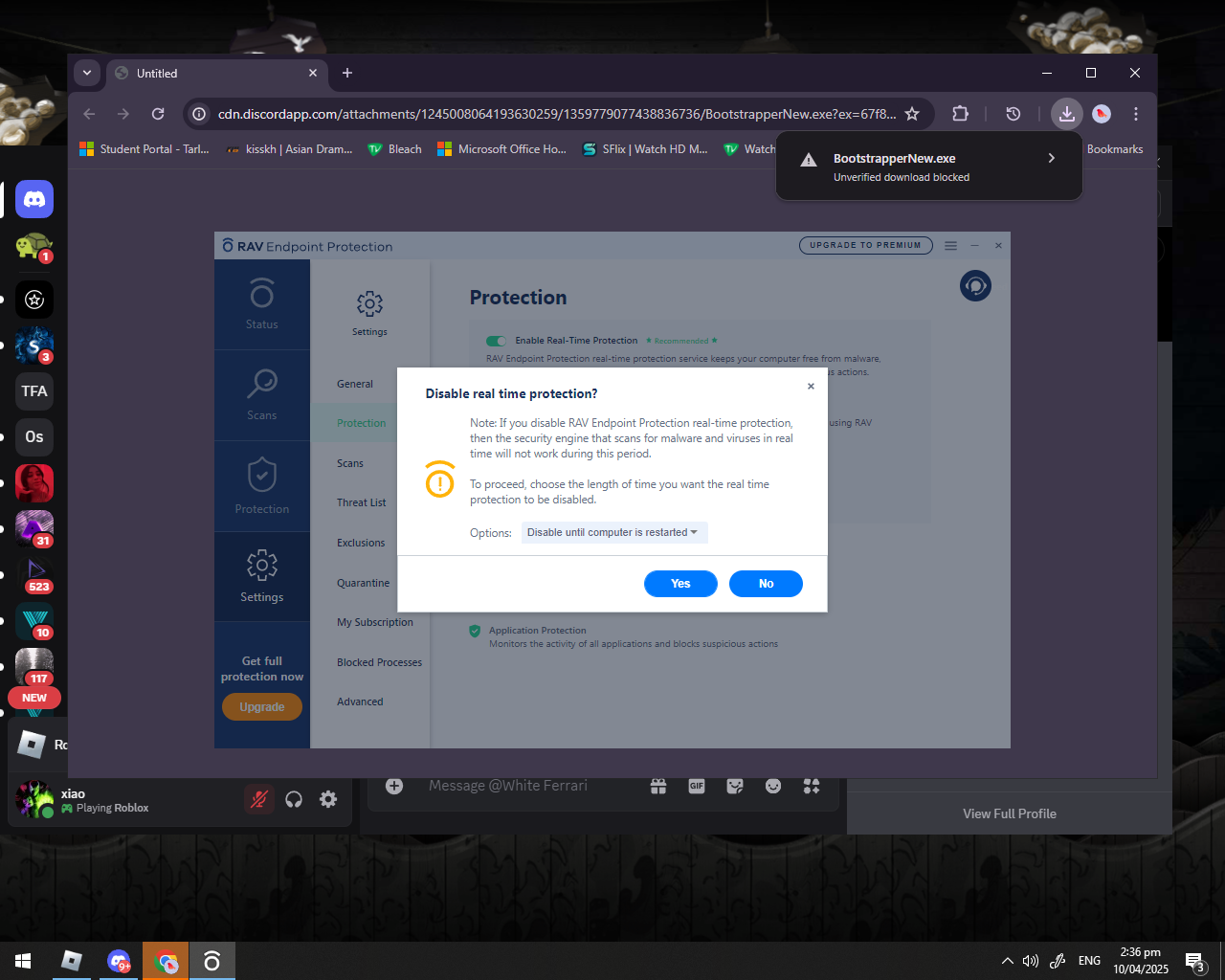Open the Discord attachment plus button

394,786
